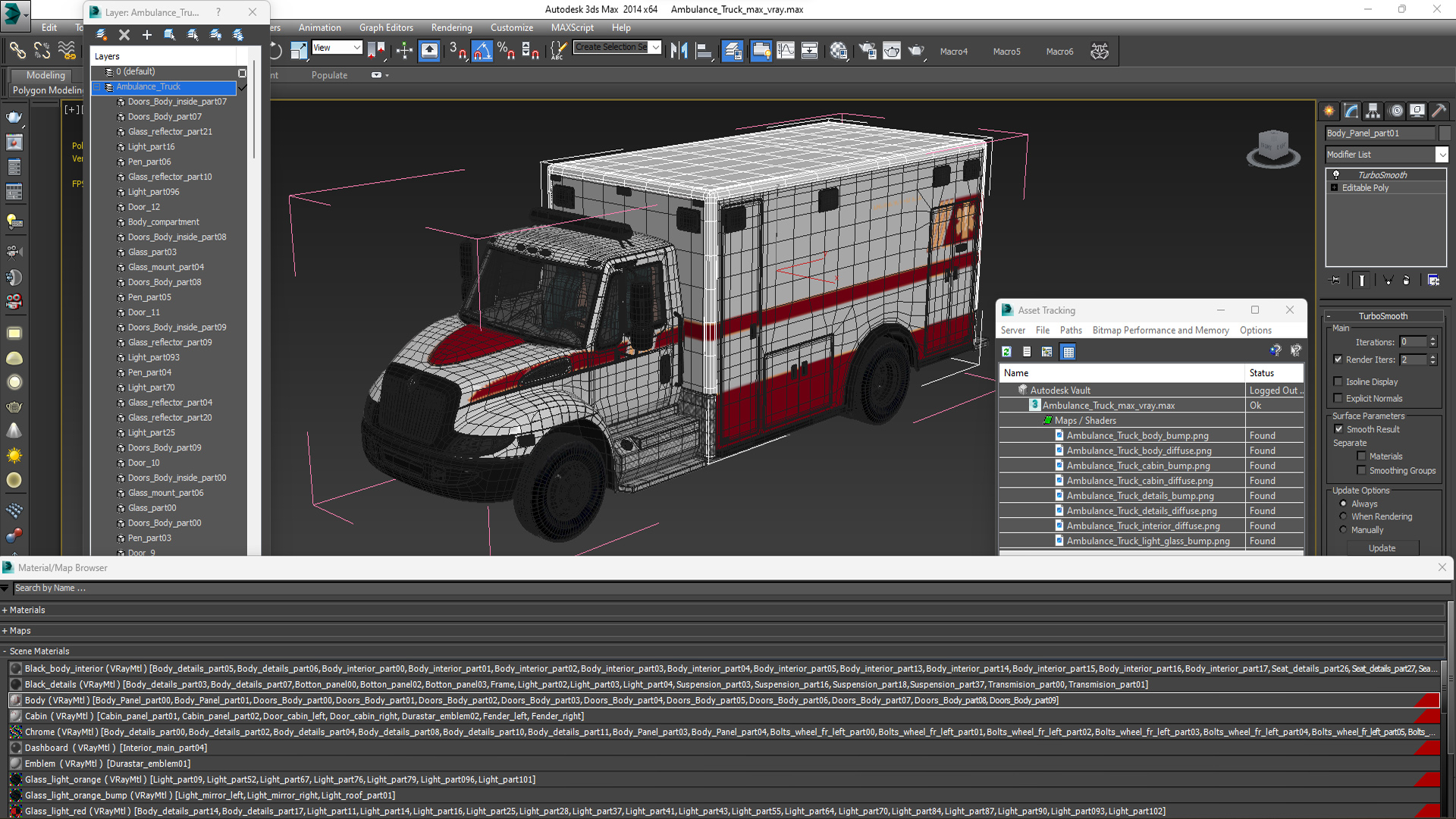Image resolution: width=1456 pixels, height=819 pixels.
Task: Click table view icon in Asset Tracking
Action: (x=1068, y=352)
